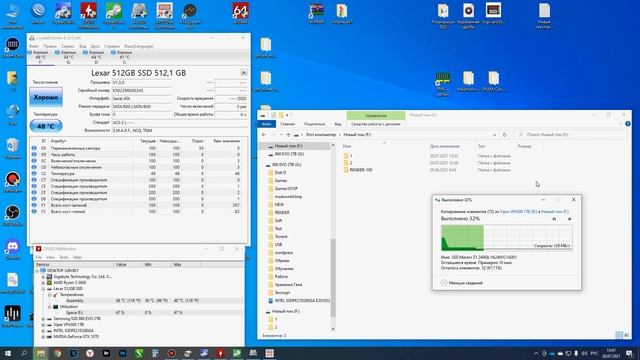Click the 48 °C temperature button
The image size is (640, 360).
click(x=46, y=126)
